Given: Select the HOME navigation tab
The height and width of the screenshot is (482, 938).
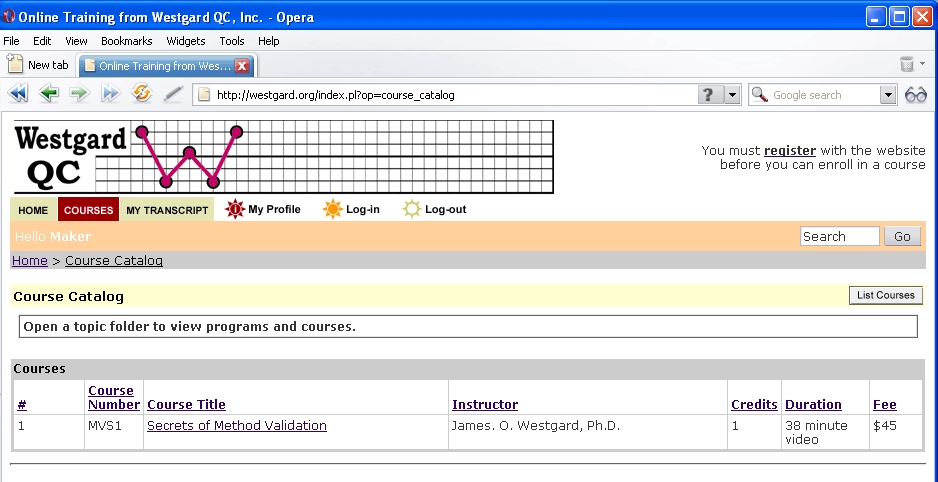Looking at the screenshot, I should (x=33, y=210).
